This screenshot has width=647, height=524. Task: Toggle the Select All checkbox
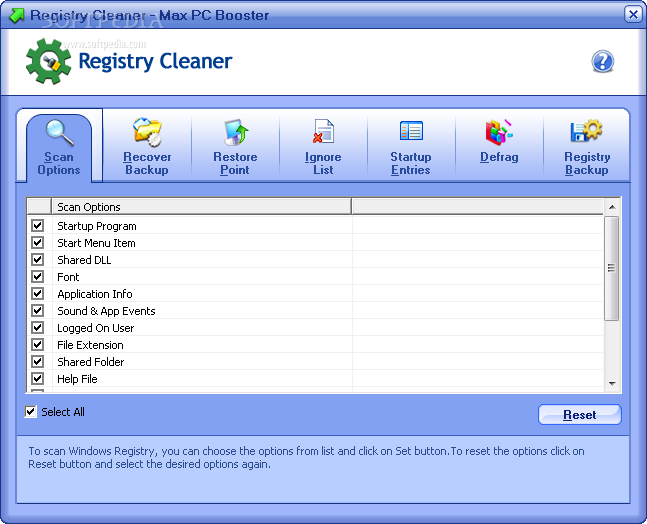coord(31,412)
